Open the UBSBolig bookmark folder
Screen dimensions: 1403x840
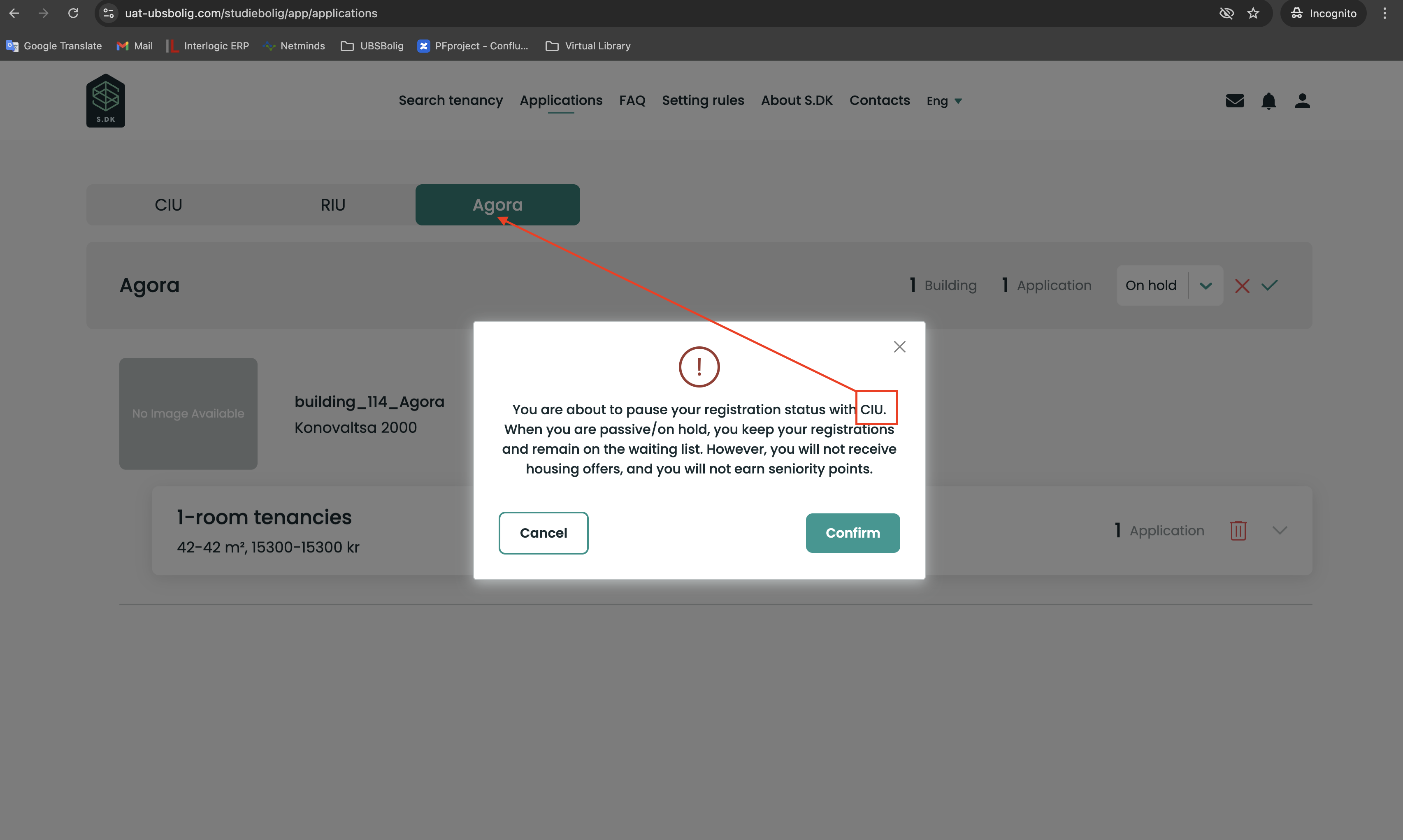tap(372, 46)
